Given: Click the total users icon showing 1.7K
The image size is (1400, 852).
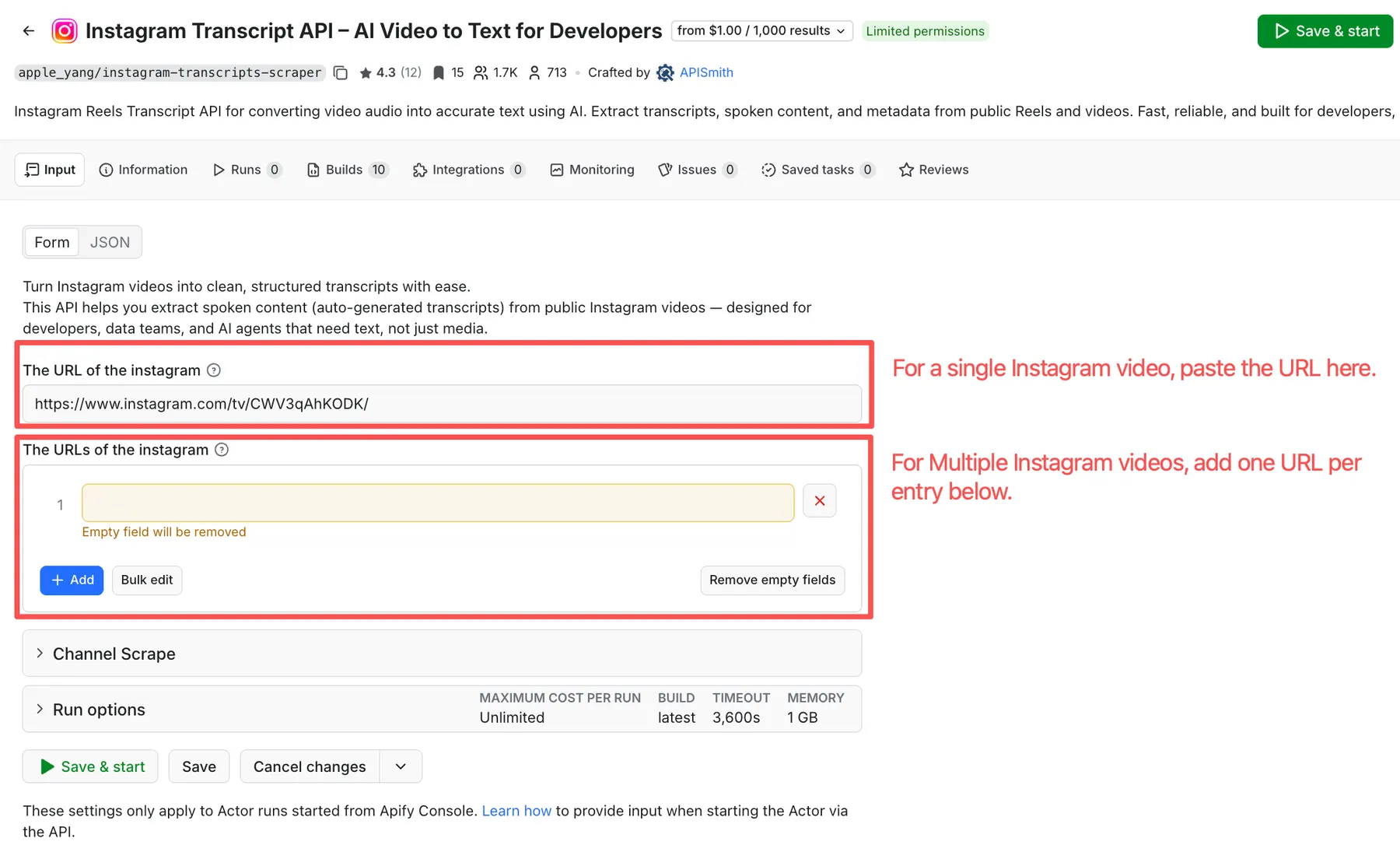Looking at the screenshot, I should (481, 73).
